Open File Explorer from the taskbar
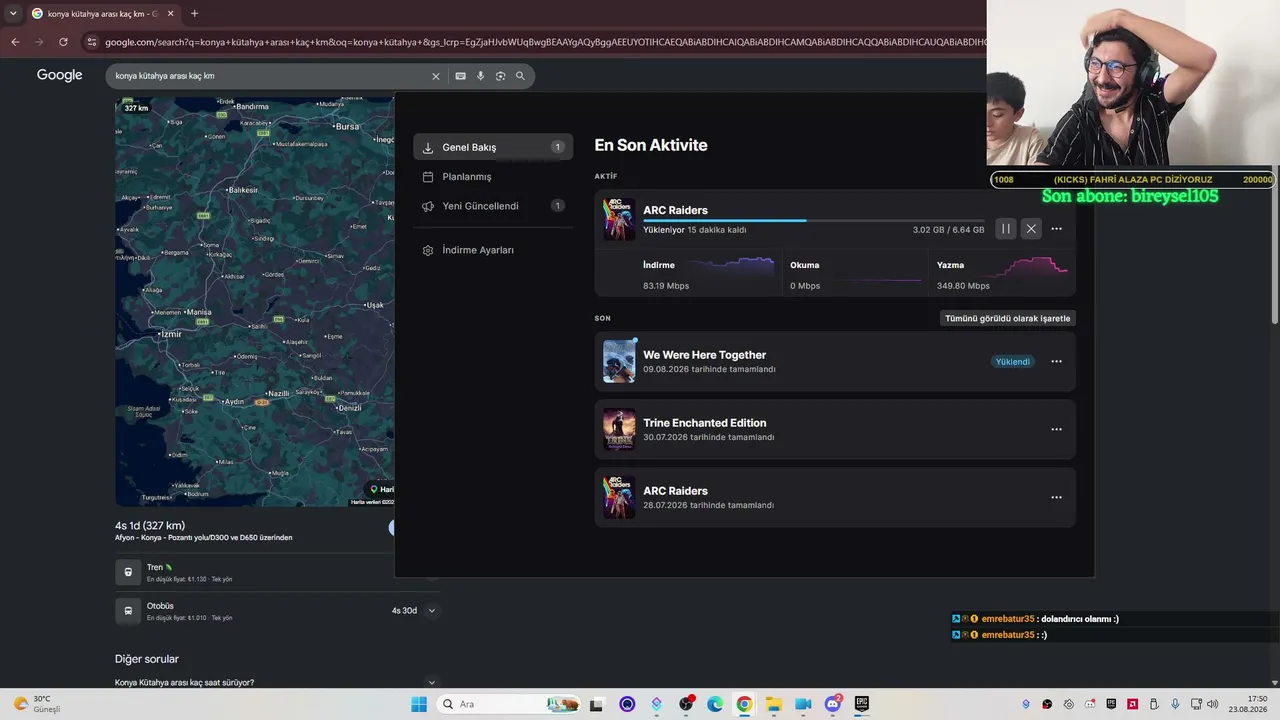This screenshot has height=720, width=1280. (774, 704)
